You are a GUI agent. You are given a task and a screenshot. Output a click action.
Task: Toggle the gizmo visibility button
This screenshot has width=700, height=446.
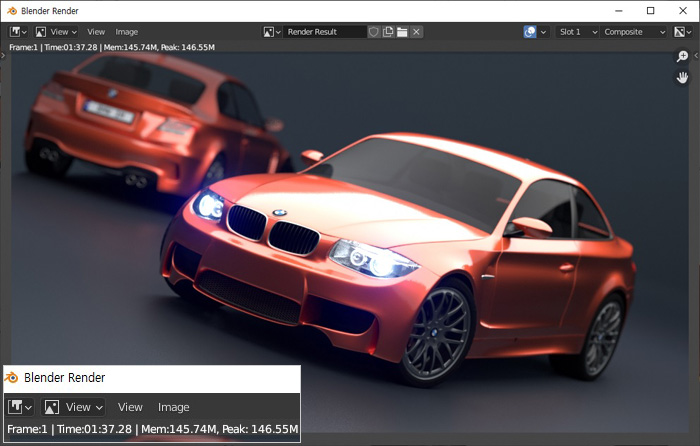pyautogui.click(x=530, y=32)
